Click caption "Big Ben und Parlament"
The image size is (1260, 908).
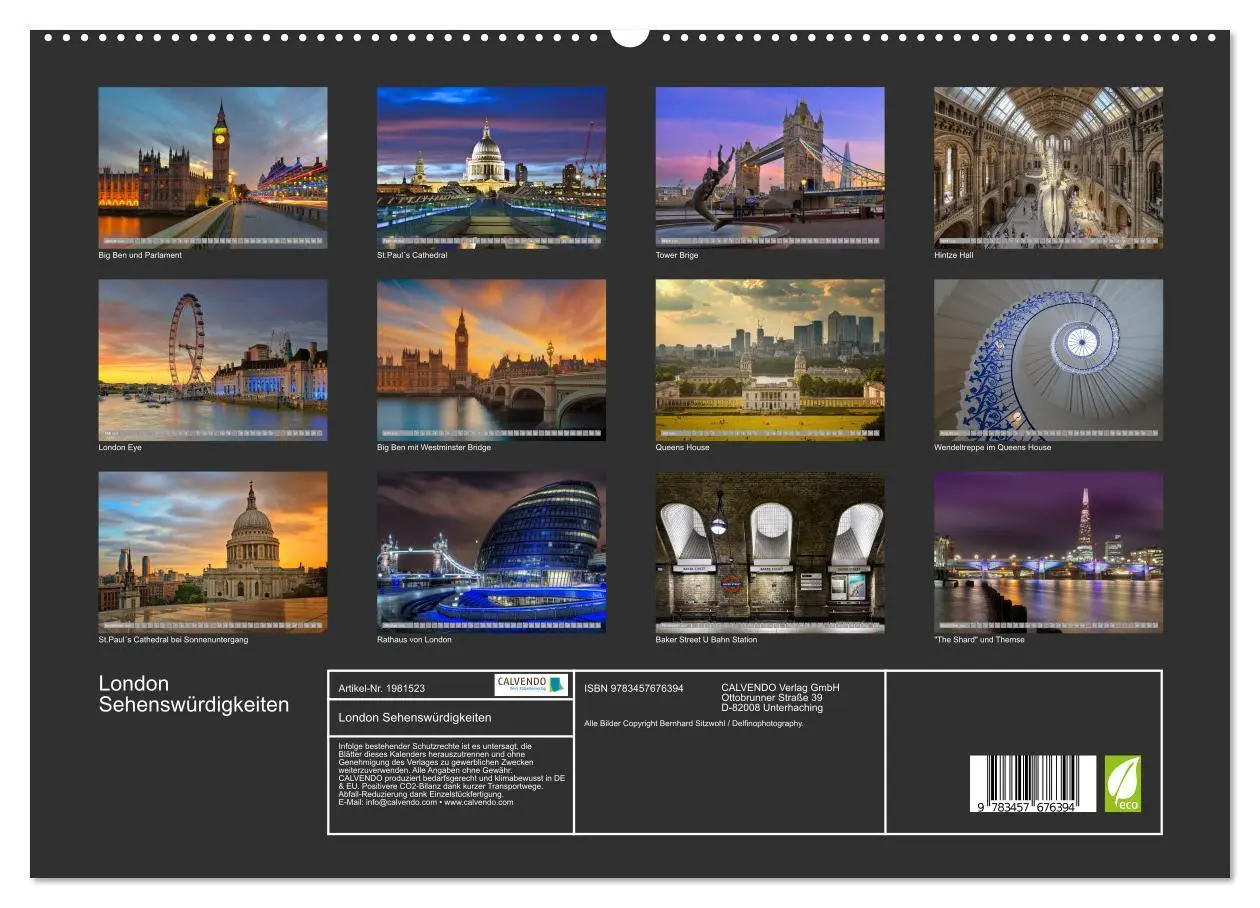coord(140,256)
